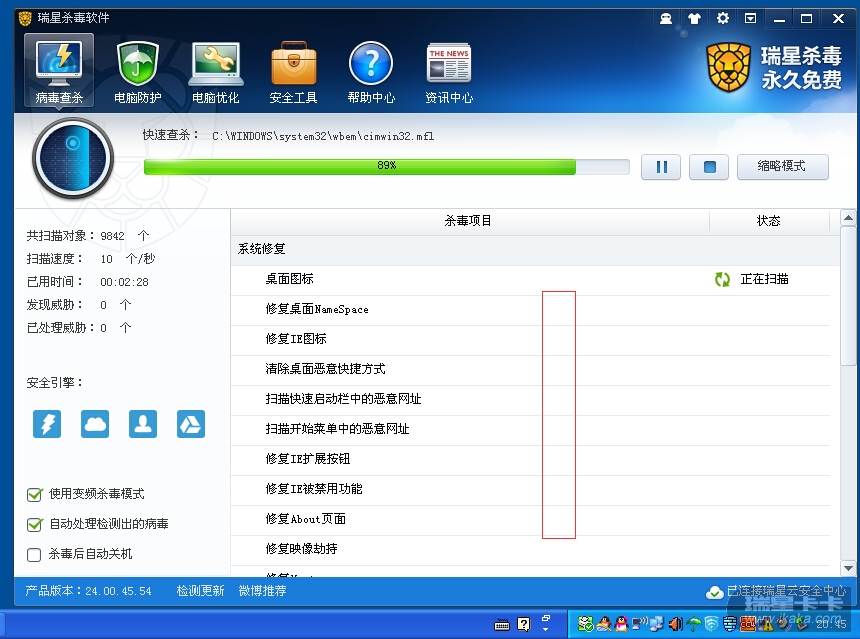The image size is (860, 639).
Task: Open the 病毒查杀 virus scan tab
Action: pos(59,70)
